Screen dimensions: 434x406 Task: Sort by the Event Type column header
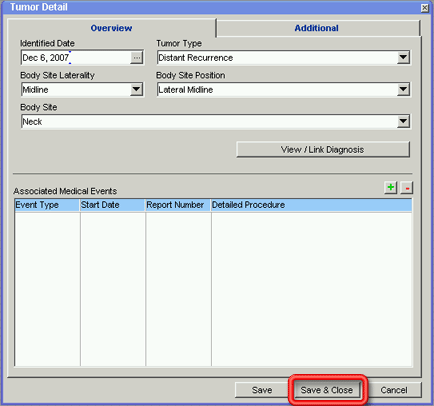click(x=47, y=205)
